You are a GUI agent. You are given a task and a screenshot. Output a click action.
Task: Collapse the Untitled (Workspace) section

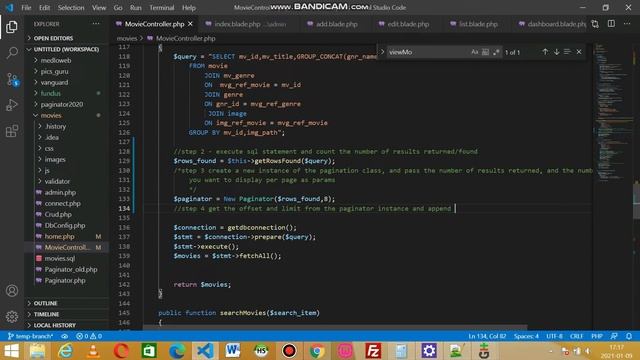click(67, 49)
